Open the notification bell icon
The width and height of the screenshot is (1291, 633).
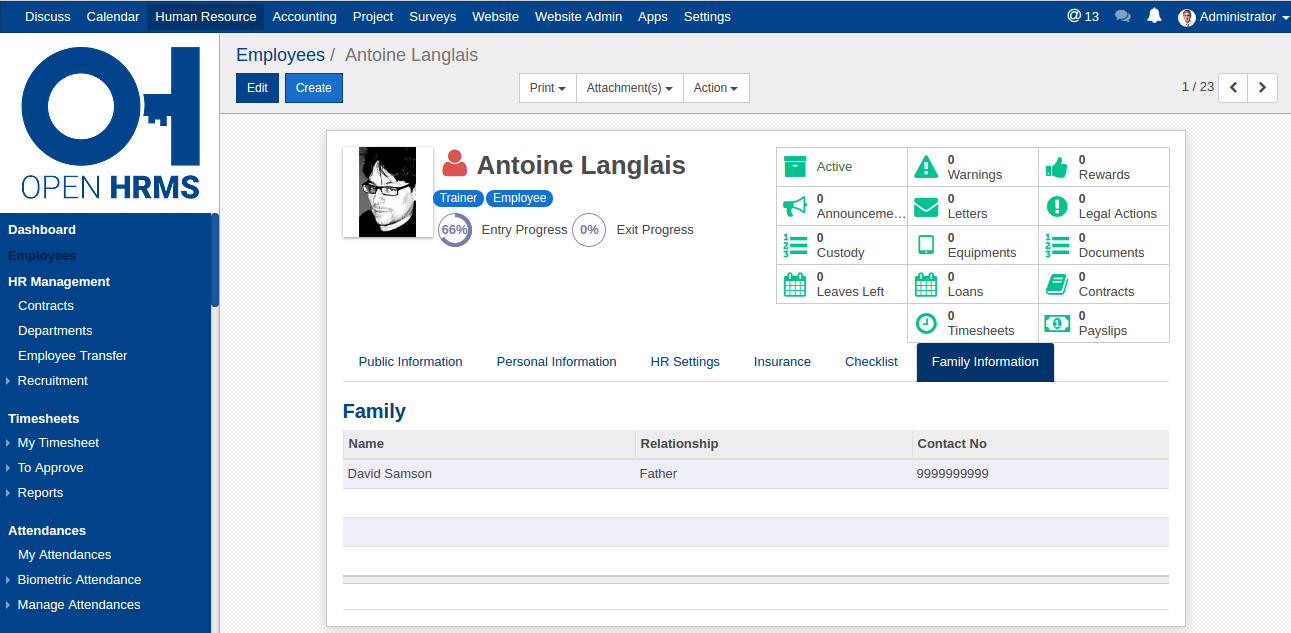coord(1154,16)
